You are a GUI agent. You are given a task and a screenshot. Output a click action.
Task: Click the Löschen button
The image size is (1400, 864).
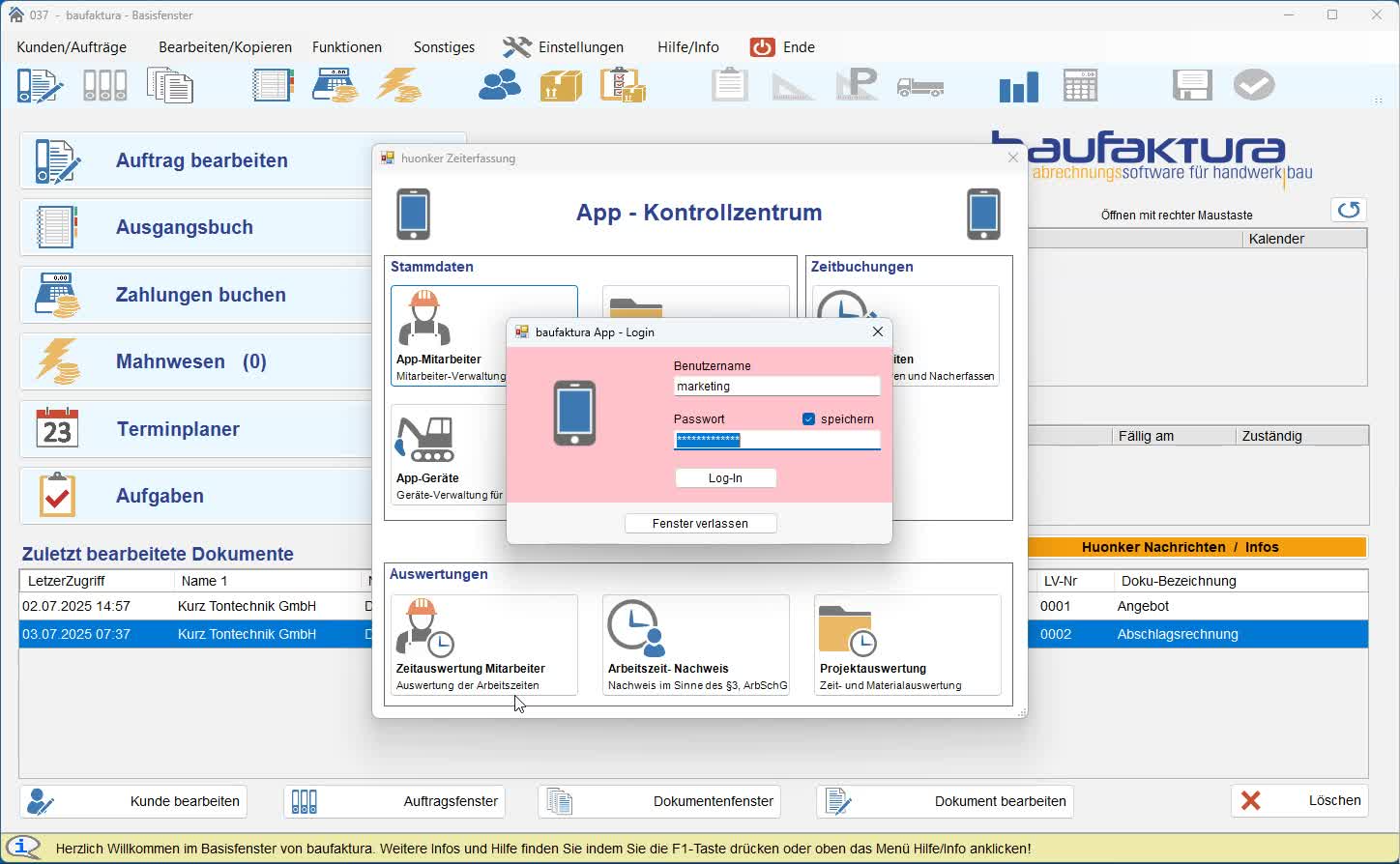1299,801
